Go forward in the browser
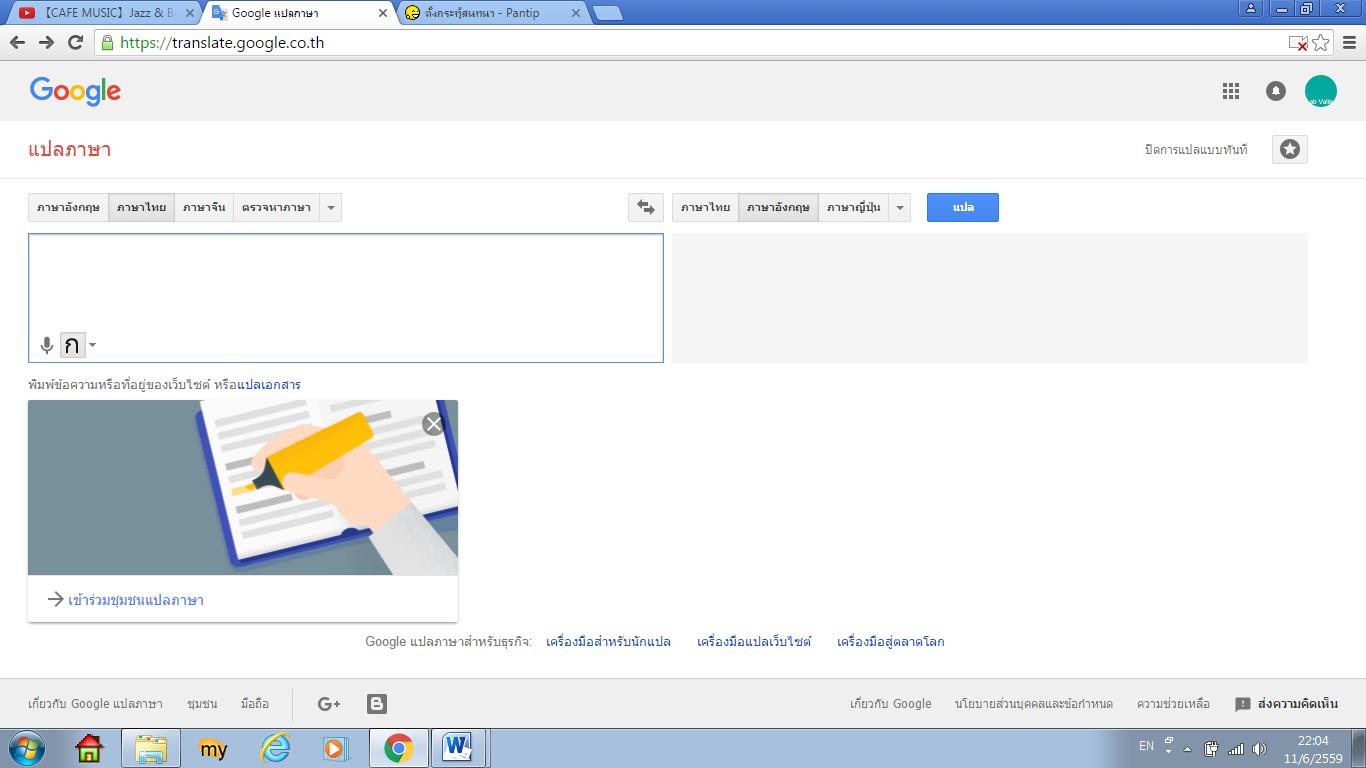Screen dimensions: 1366x768 [x=46, y=42]
